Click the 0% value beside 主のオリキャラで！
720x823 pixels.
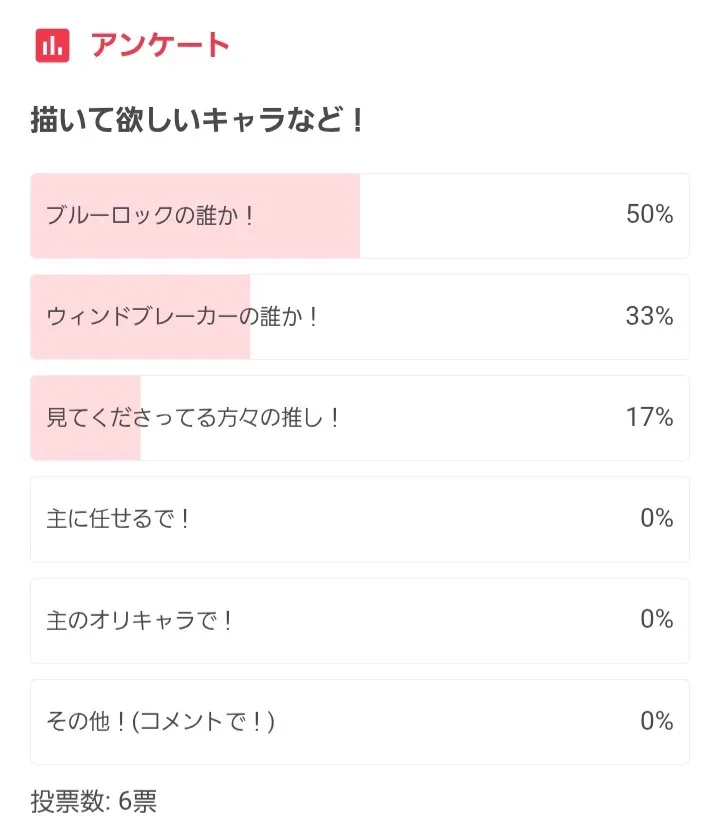[x=656, y=620]
